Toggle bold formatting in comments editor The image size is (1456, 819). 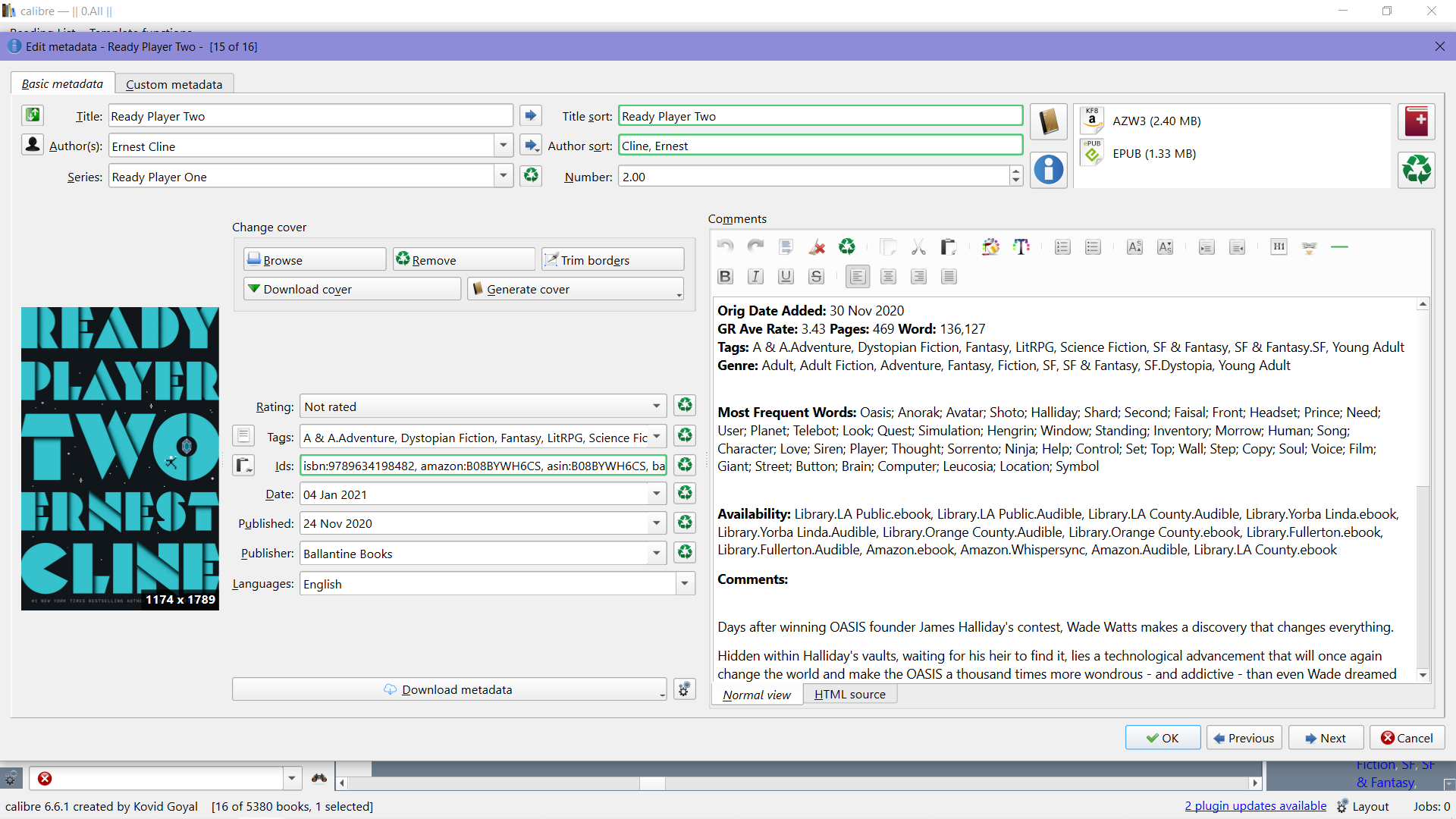point(725,277)
